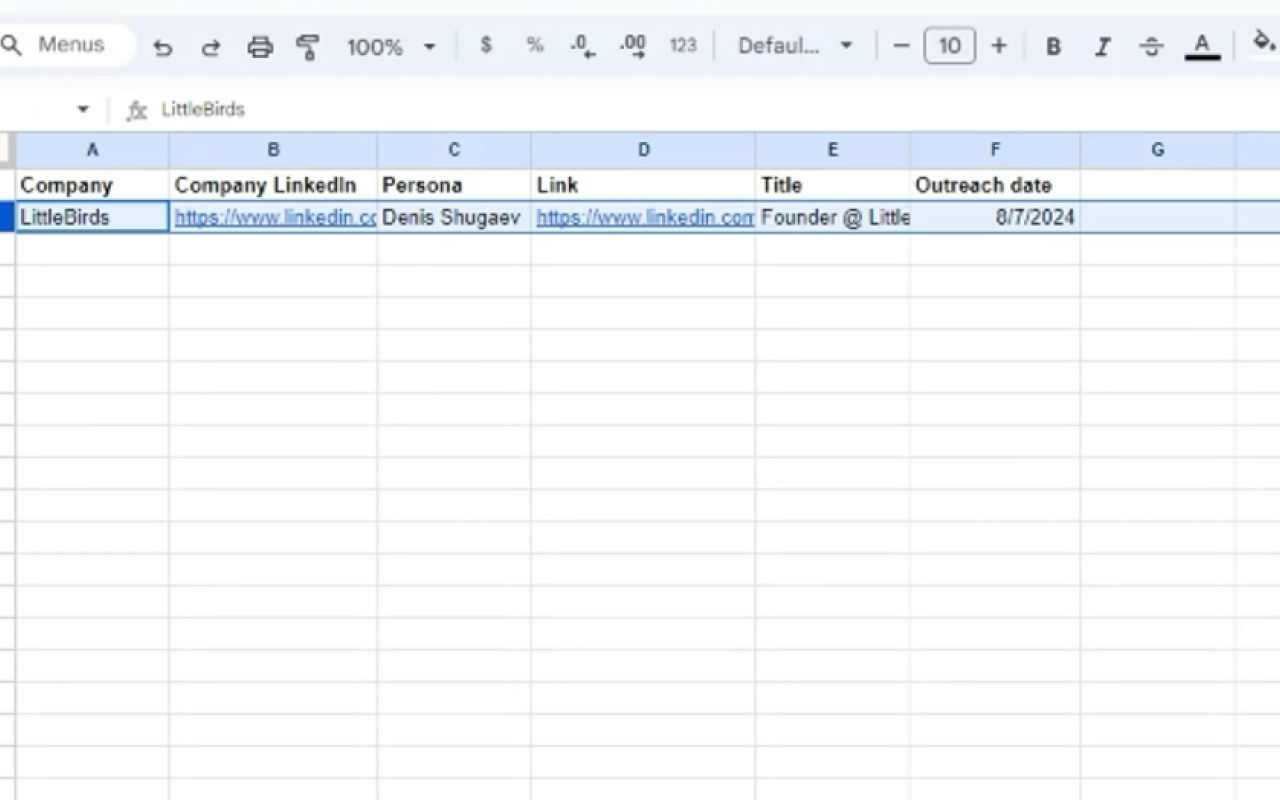1280x800 pixels.
Task: Toggle italic formatting
Action: point(1102,45)
